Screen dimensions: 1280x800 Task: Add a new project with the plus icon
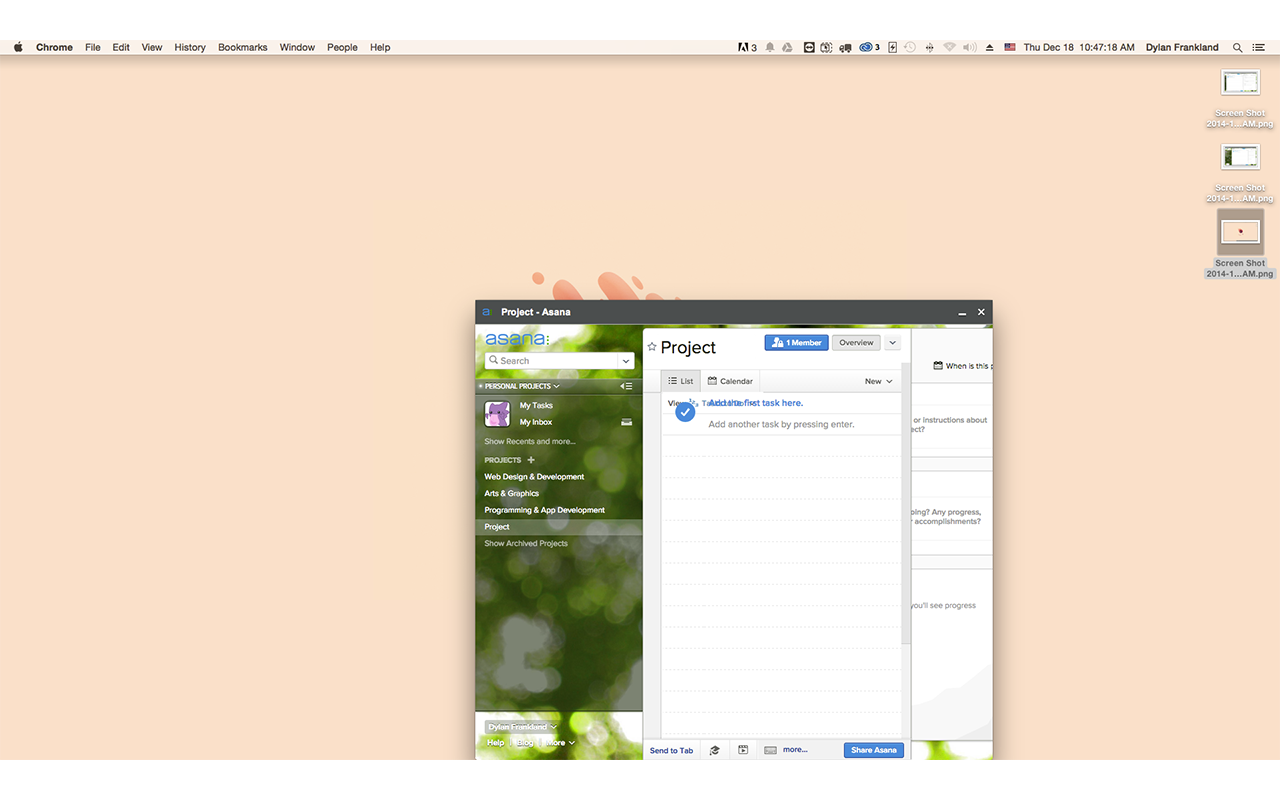click(531, 460)
